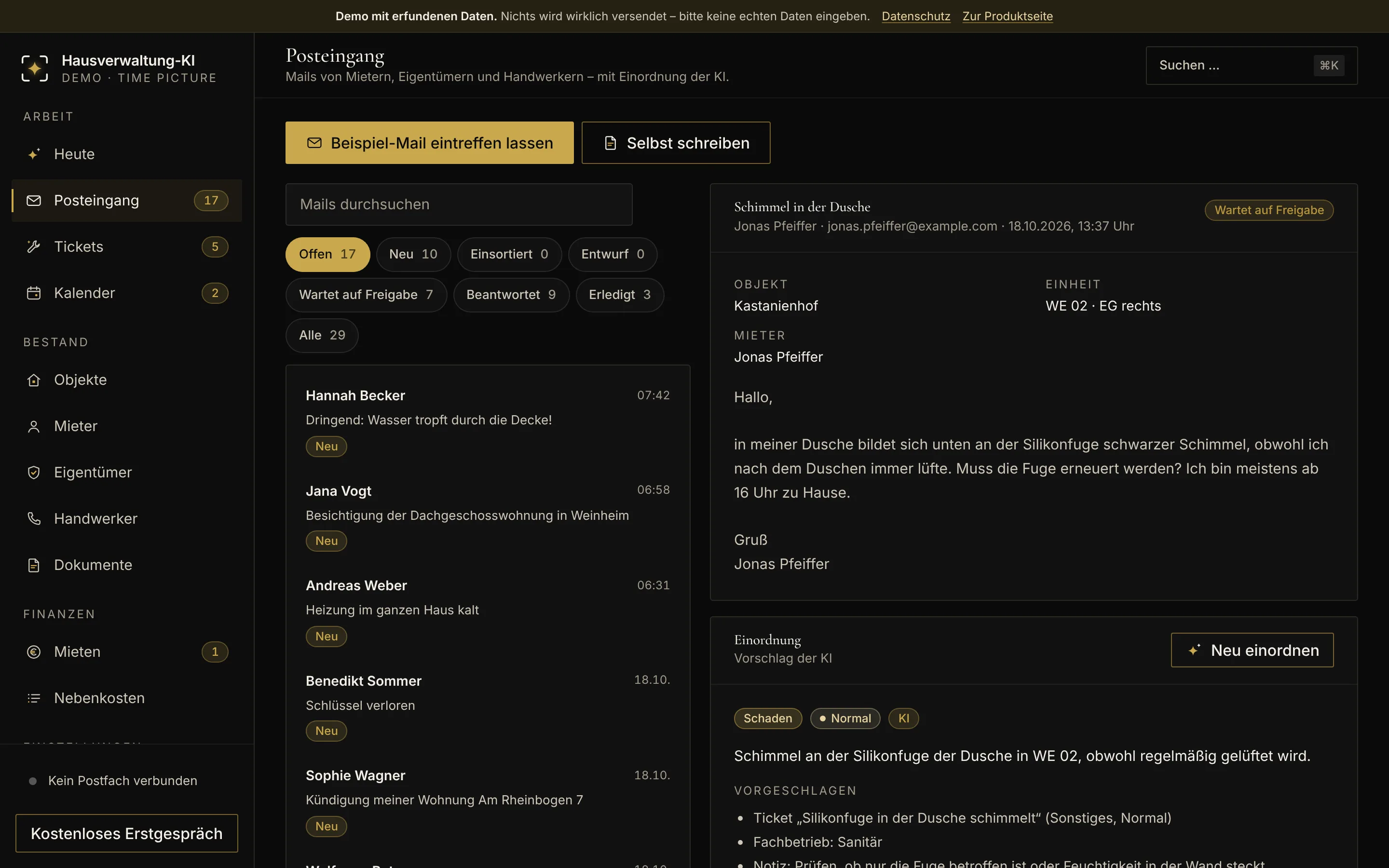
Task: Click the page icon in Selbst schreiben
Action: coord(611,143)
